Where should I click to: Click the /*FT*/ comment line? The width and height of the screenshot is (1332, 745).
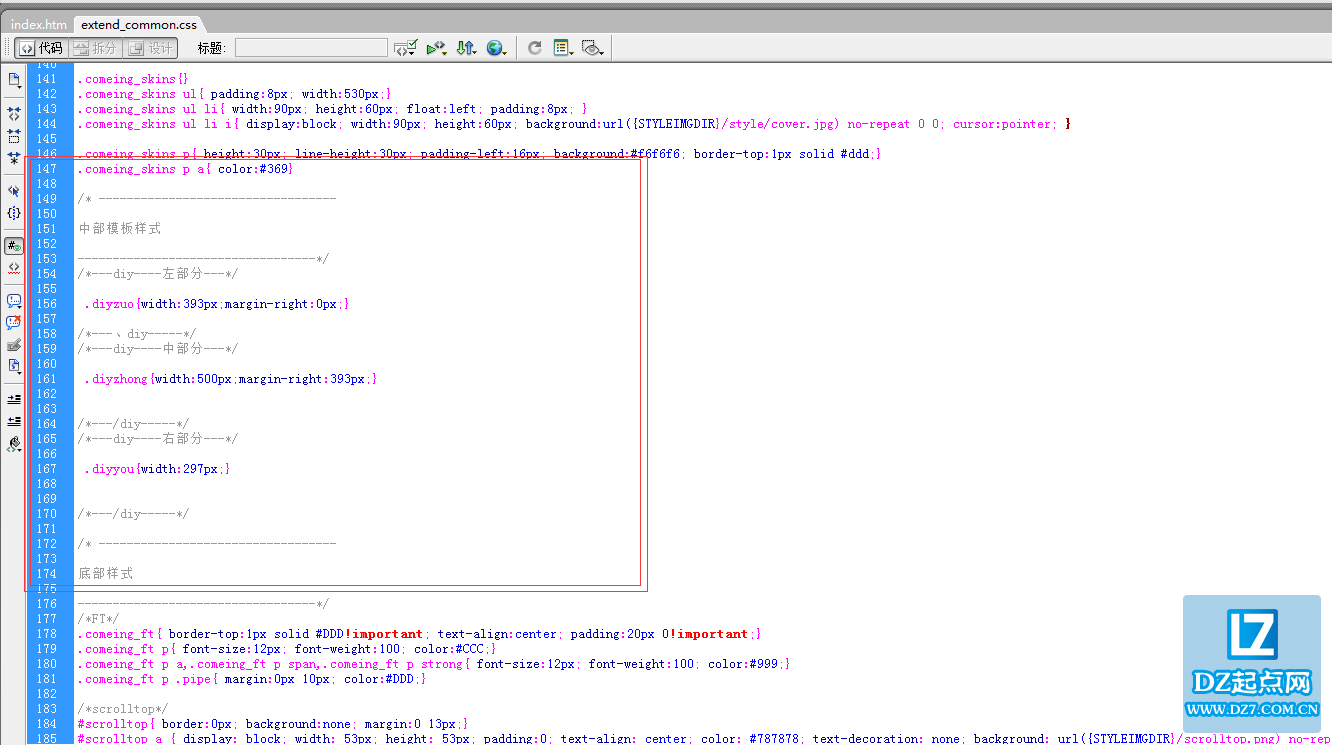tap(98, 619)
